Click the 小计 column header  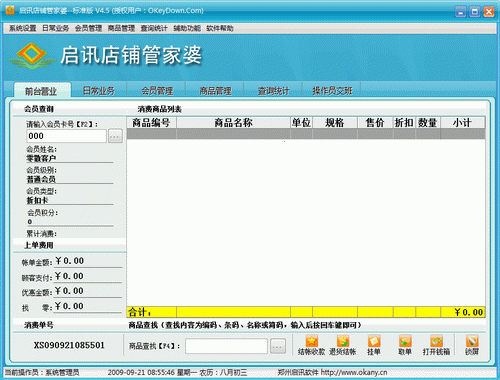point(463,123)
